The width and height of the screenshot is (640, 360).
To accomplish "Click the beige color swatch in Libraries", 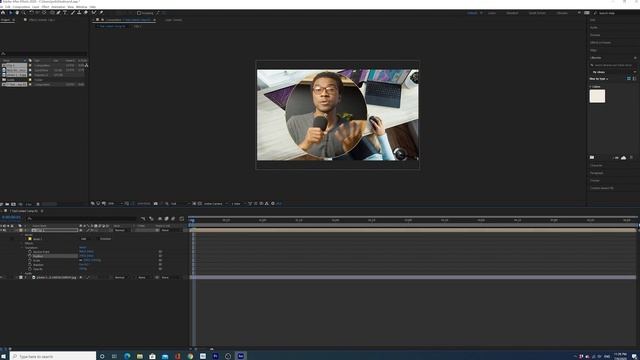I will tap(597, 96).
